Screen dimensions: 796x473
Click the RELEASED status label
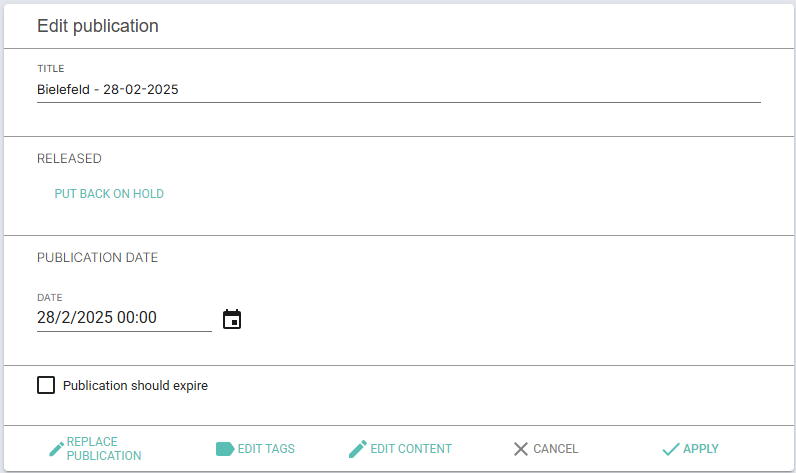[69, 159]
